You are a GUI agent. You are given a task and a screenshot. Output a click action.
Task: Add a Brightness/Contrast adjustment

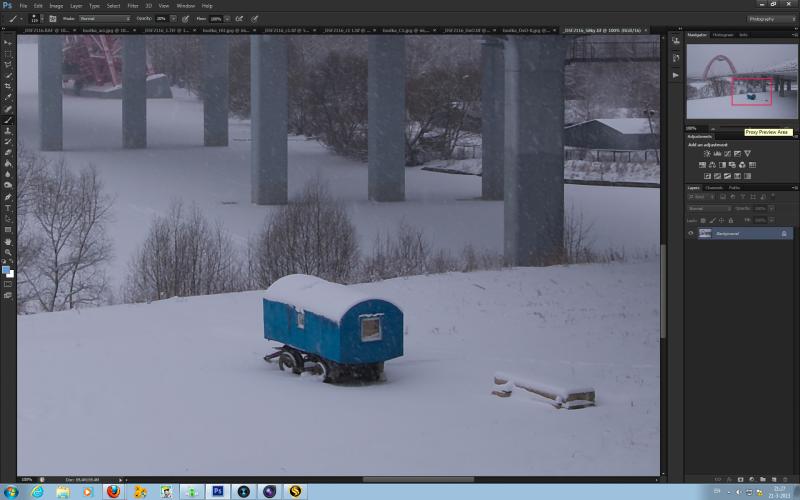coord(707,154)
